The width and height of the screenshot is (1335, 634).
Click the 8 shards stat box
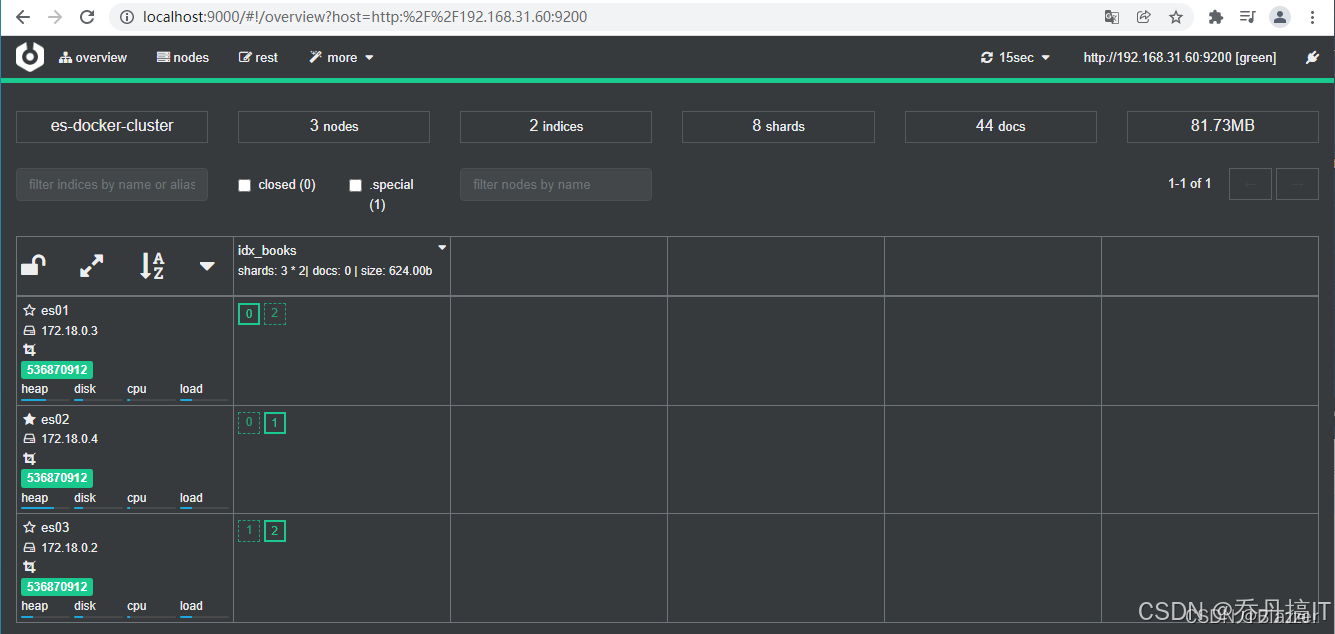click(x=778, y=126)
